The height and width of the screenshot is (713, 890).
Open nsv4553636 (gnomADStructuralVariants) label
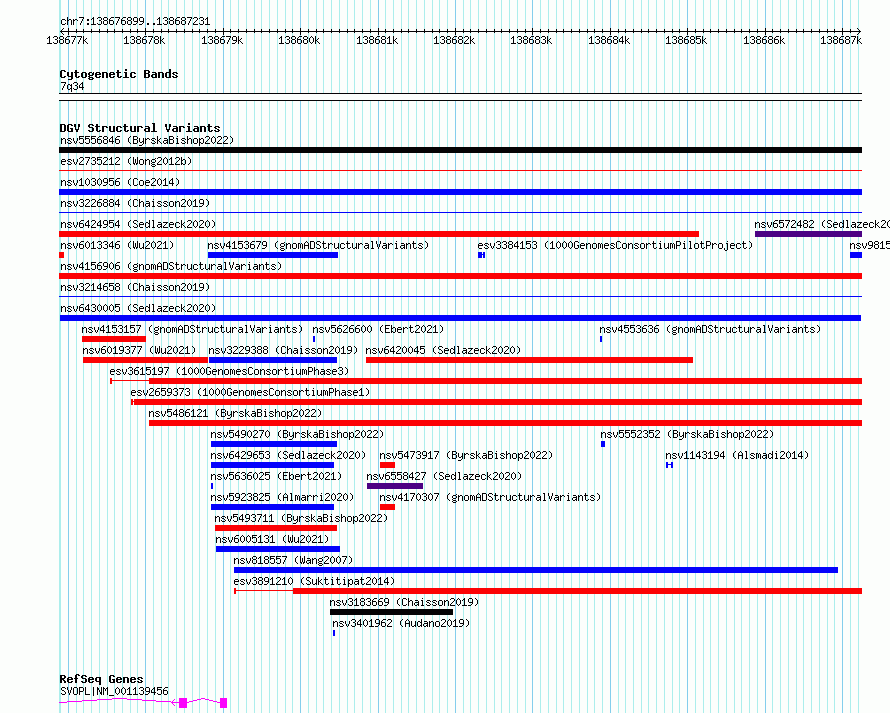[x=710, y=329]
